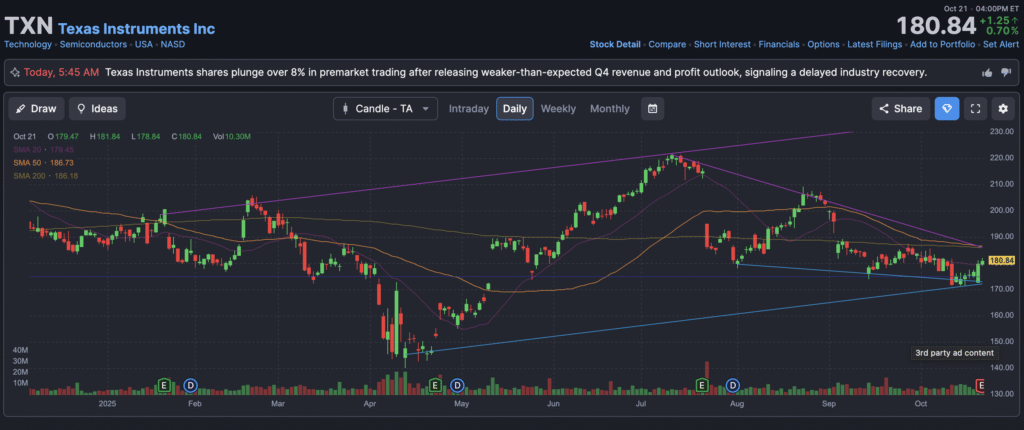Click the blue diamond premium icon
Screen dimensions: 1024x430
click(947, 108)
